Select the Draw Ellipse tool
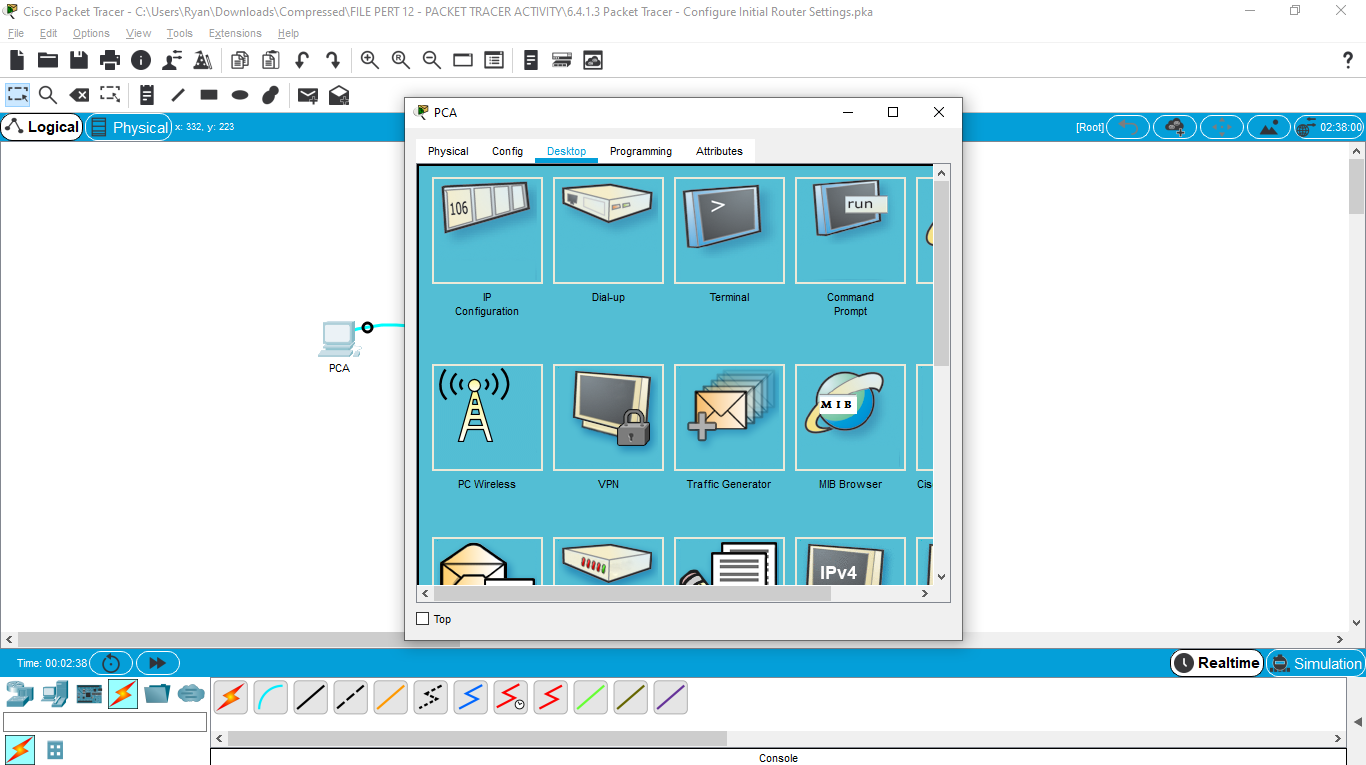 240,95
